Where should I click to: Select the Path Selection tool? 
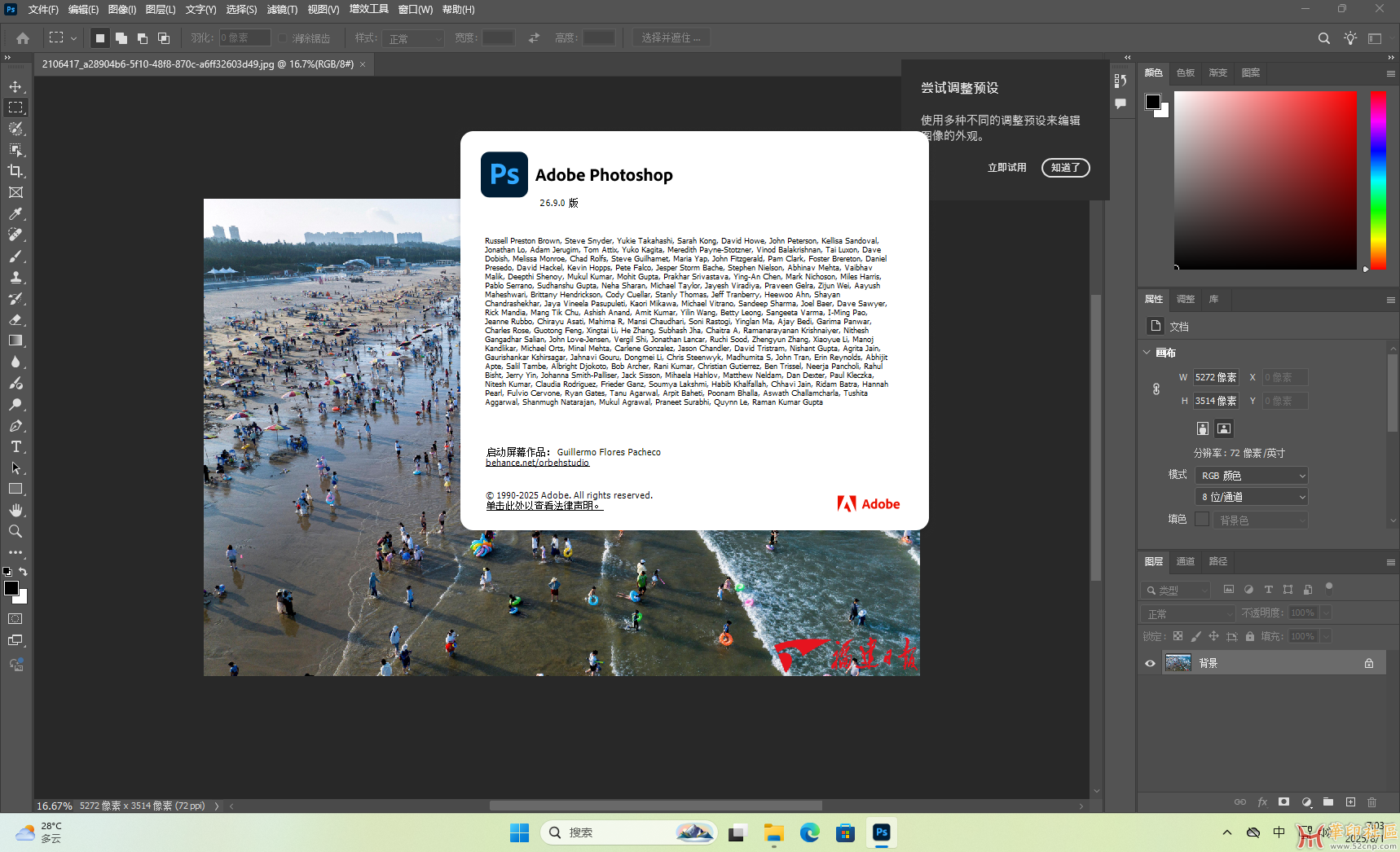point(15,468)
